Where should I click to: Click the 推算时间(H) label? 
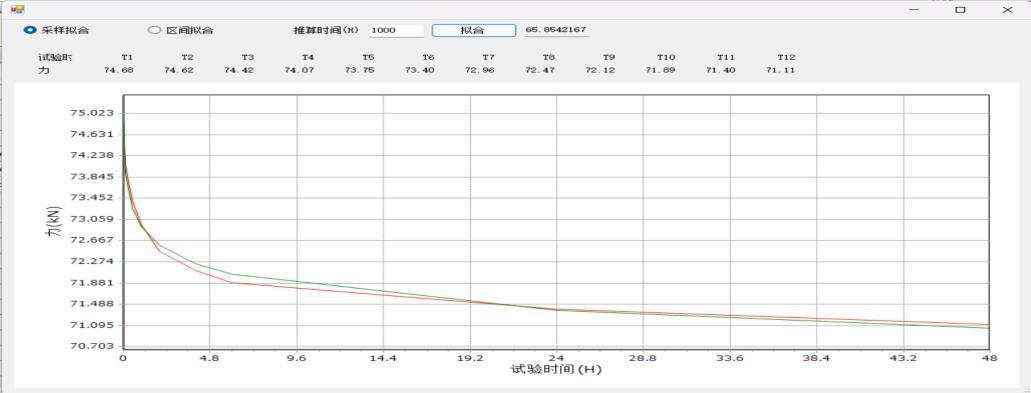[x=325, y=30]
